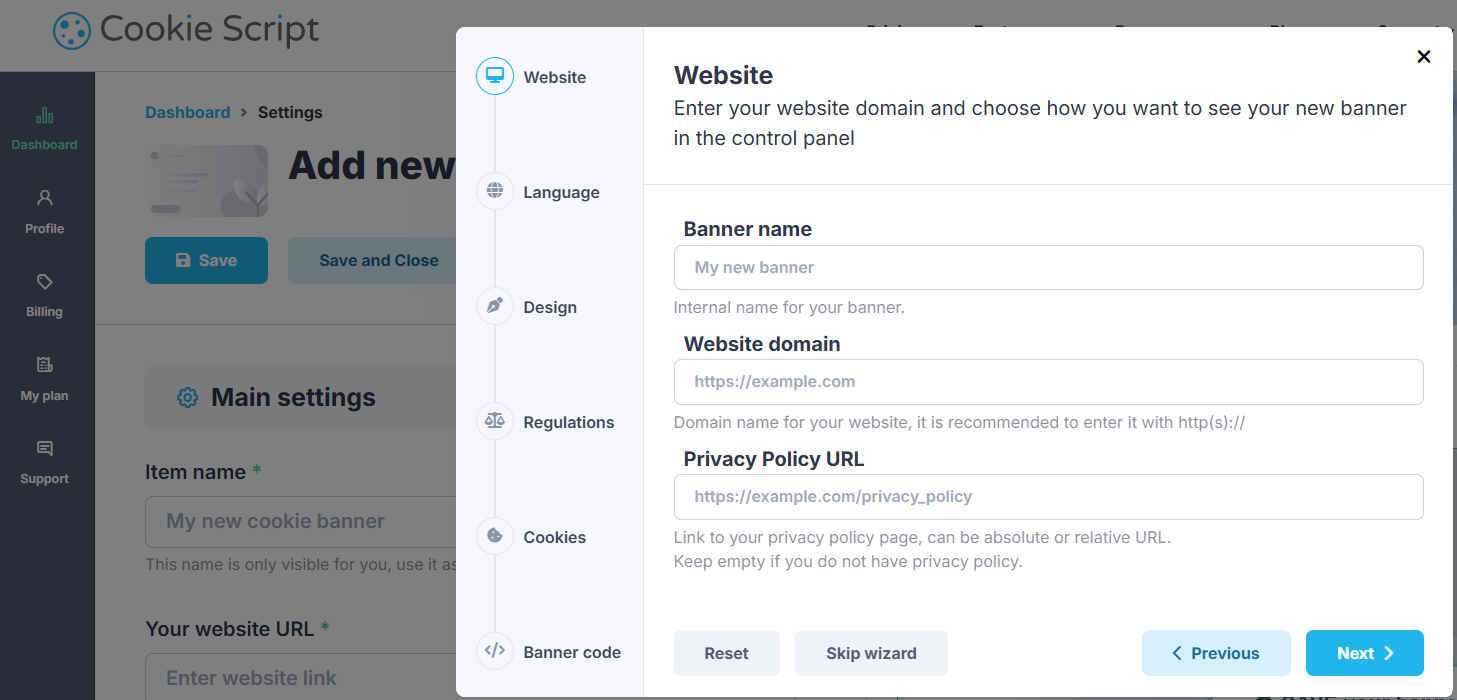The width and height of the screenshot is (1457, 700).
Task: Open Dashboard from the sidebar
Action: (45, 128)
